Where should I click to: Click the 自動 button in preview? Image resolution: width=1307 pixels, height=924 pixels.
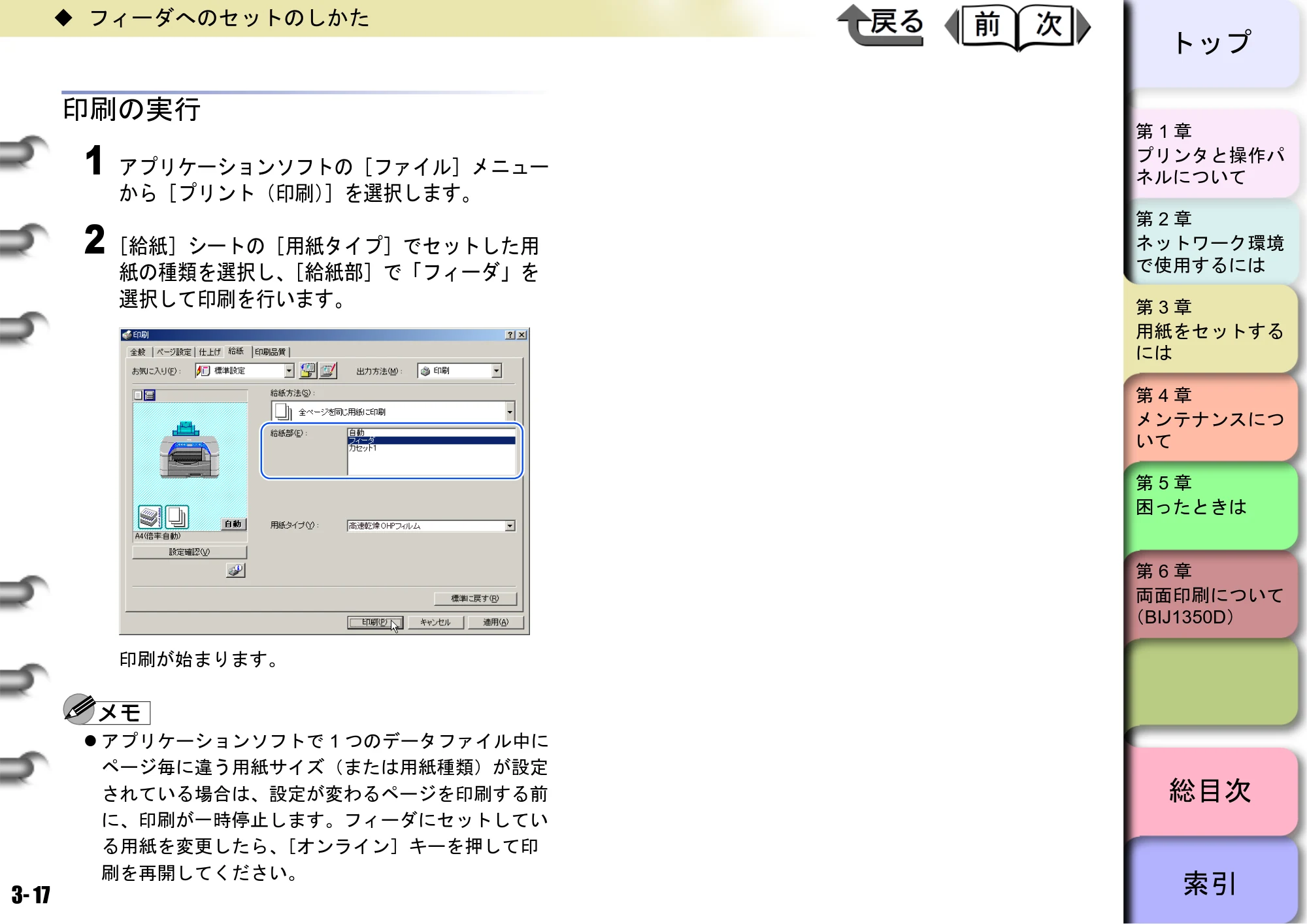pos(233,524)
